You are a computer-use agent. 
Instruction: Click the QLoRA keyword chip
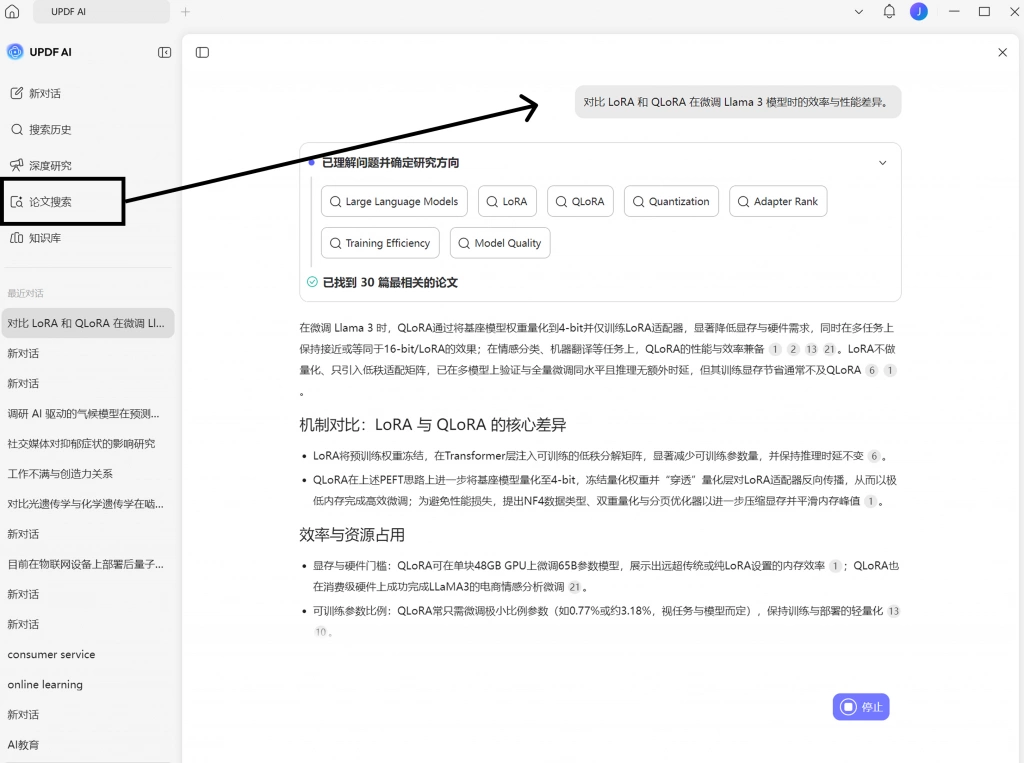pos(581,201)
